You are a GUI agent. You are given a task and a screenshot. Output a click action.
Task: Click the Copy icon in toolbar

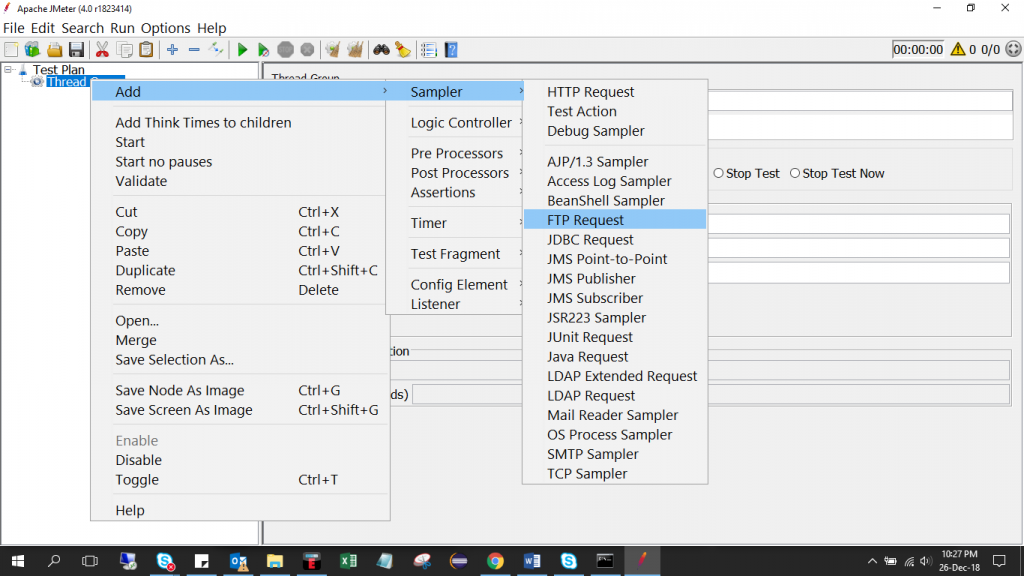(x=124, y=50)
